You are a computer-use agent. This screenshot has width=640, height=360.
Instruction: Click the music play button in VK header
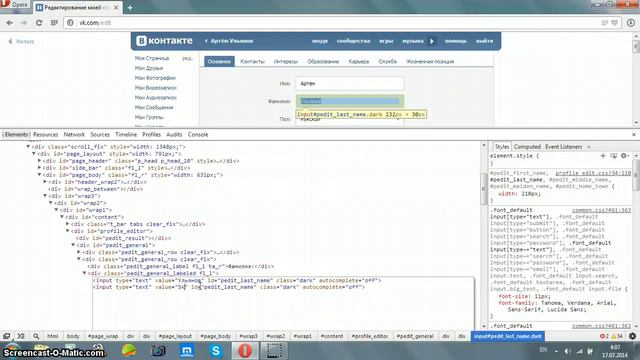click(432, 41)
